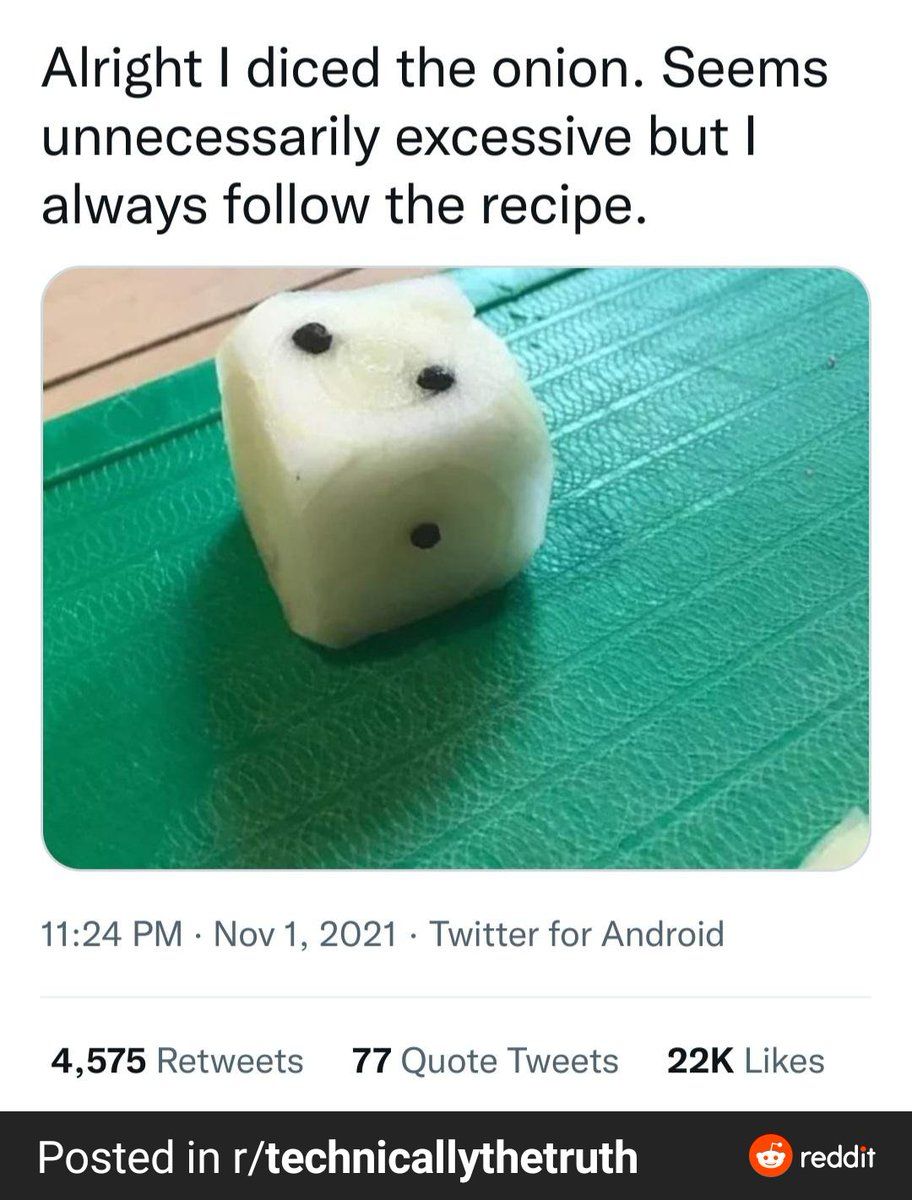Open the 77 Quote Tweets list
This screenshot has height=1200, width=912.
[485, 1060]
